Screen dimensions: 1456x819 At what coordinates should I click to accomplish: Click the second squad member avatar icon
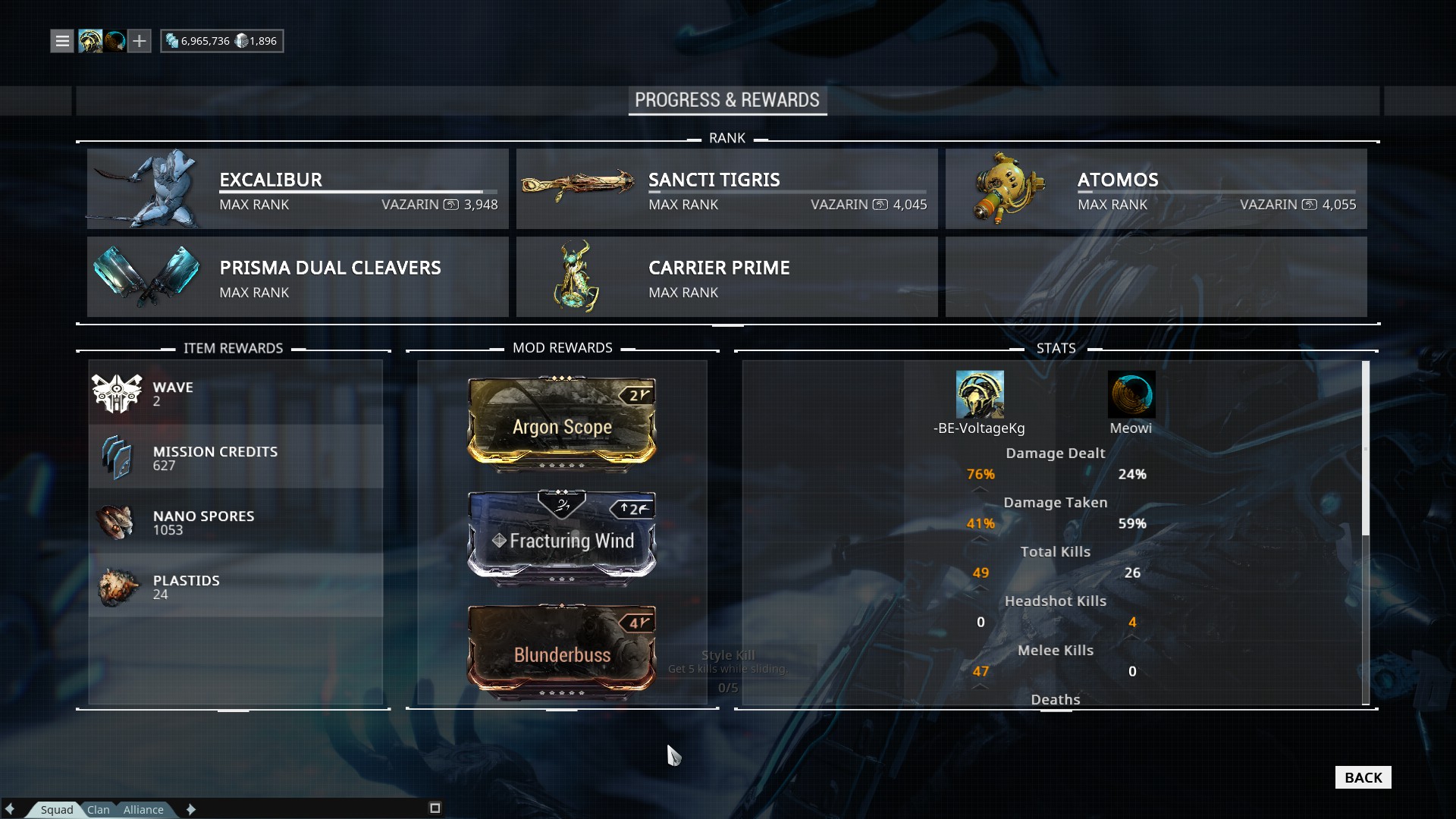[115, 41]
